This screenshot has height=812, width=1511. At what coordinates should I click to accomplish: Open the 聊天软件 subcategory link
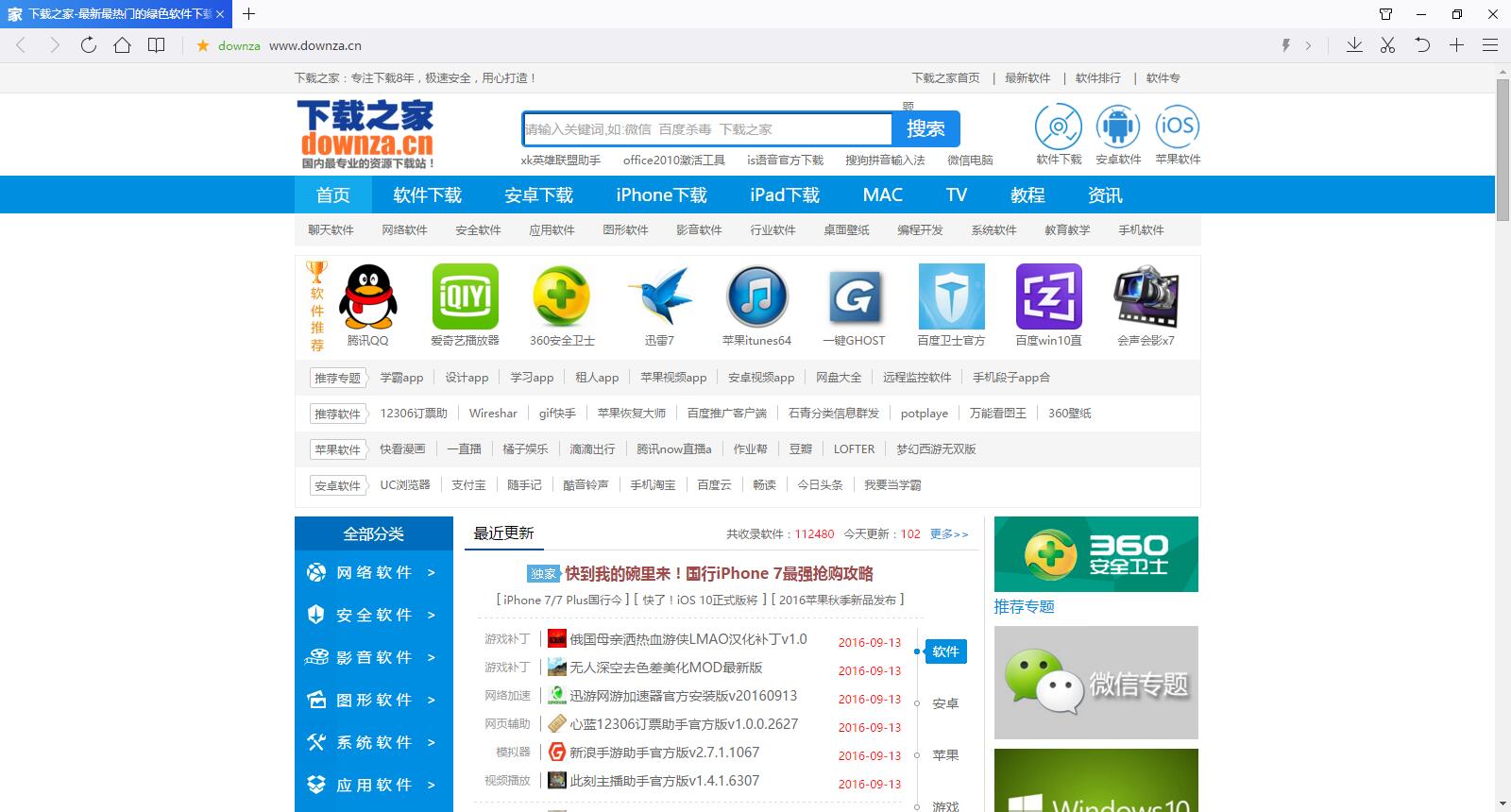pyautogui.click(x=331, y=229)
